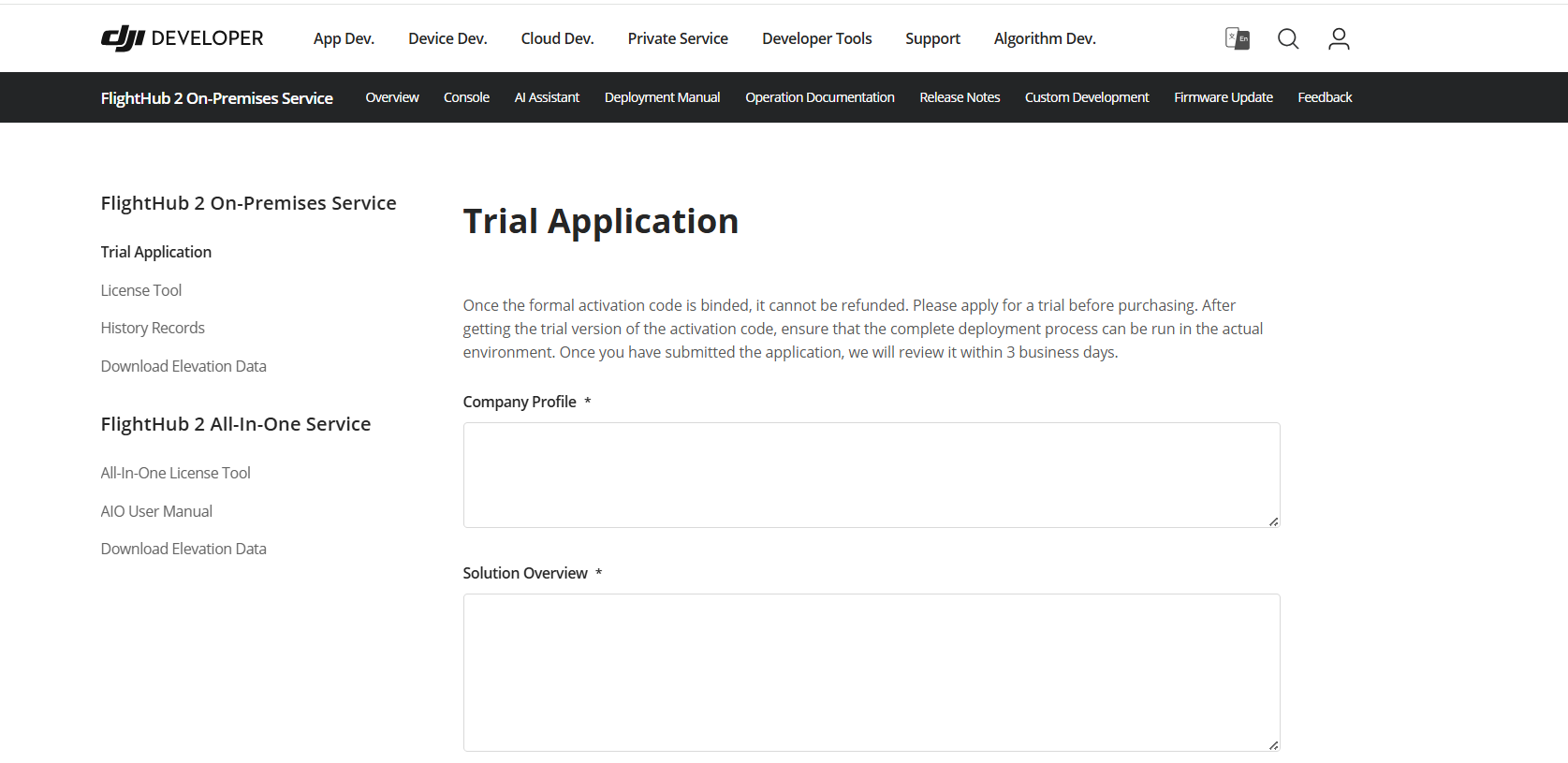This screenshot has height=763, width=1568.
Task: Open the Device Dev. menu
Action: (x=447, y=38)
